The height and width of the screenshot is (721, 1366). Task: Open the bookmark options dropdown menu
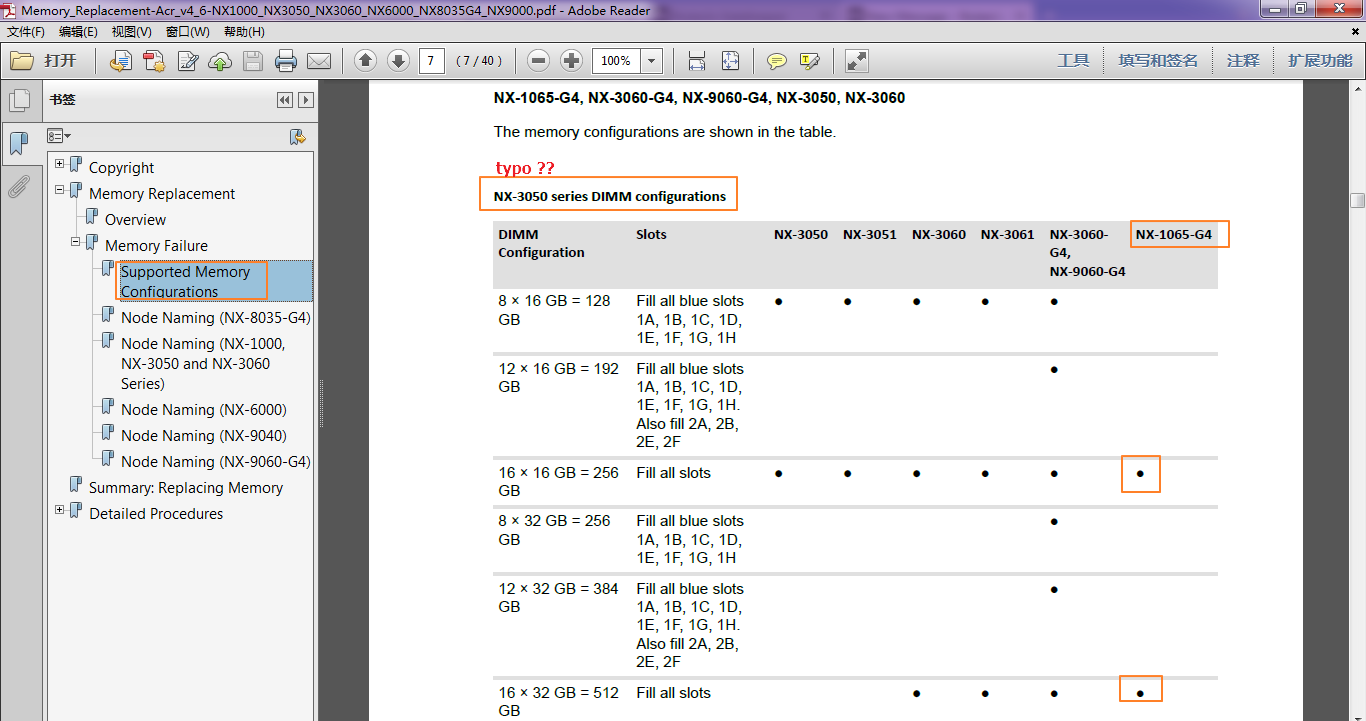tap(59, 136)
